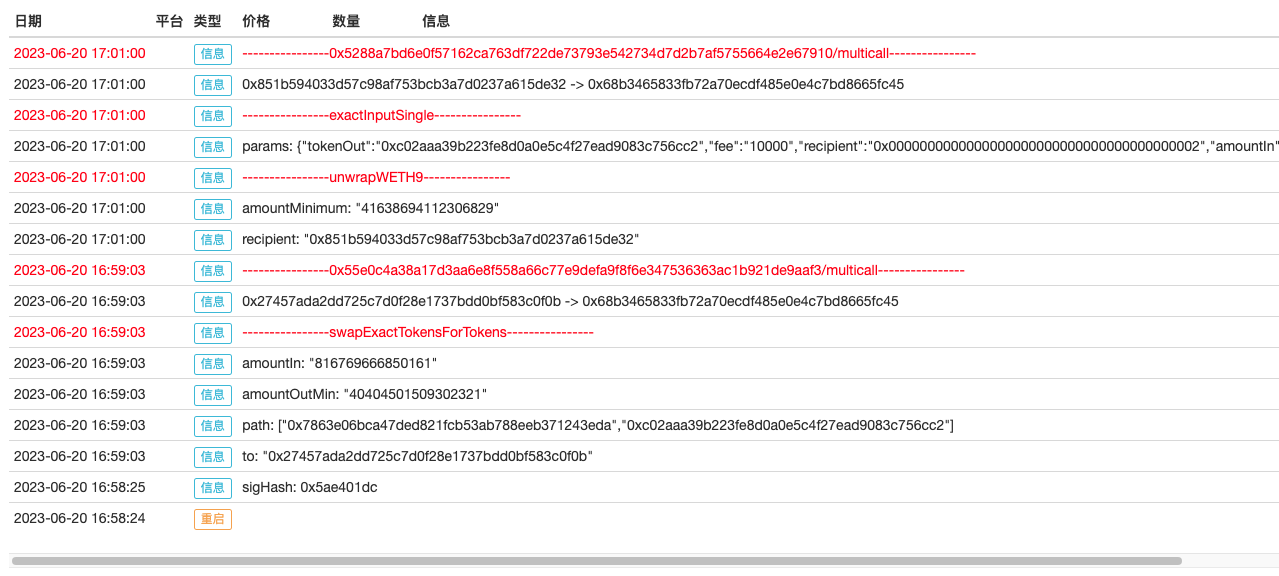Click the 信息 badge beside swapExactTokensForTokens heading
Viewport: 1279px width, 576px height.
point(212,333)
